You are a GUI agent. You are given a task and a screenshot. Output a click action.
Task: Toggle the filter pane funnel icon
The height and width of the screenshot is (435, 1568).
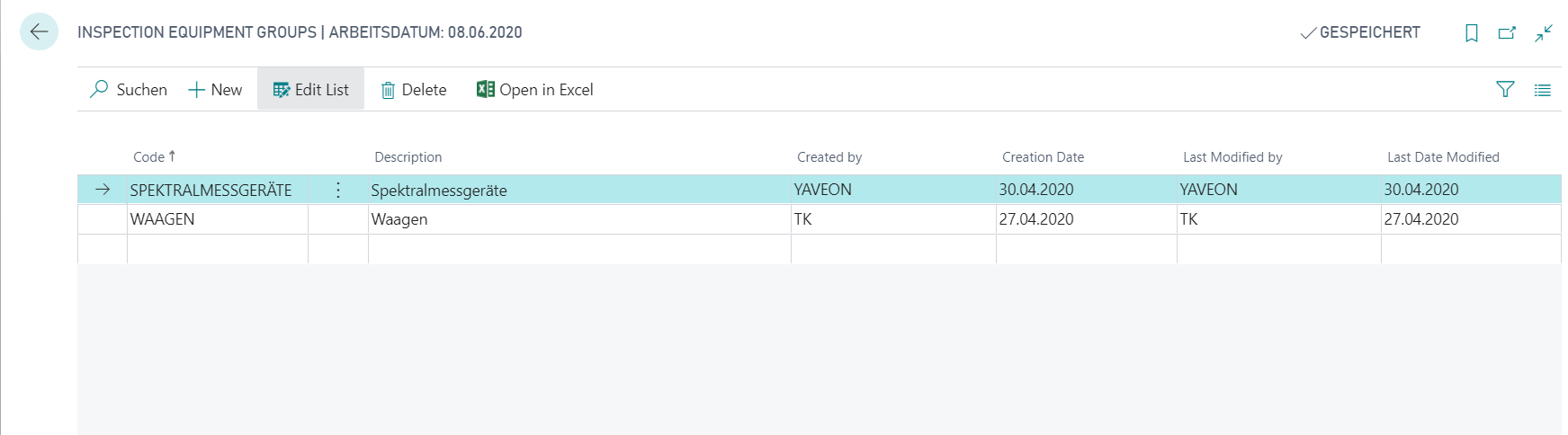pyautogui.click(x=1505, y=89)
